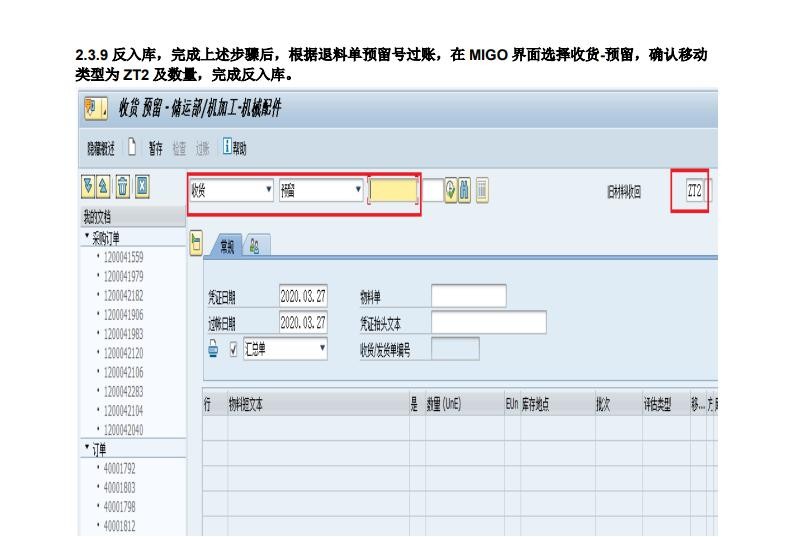
Task: Collapse the 订单 tree node
Action: (87, 450)
